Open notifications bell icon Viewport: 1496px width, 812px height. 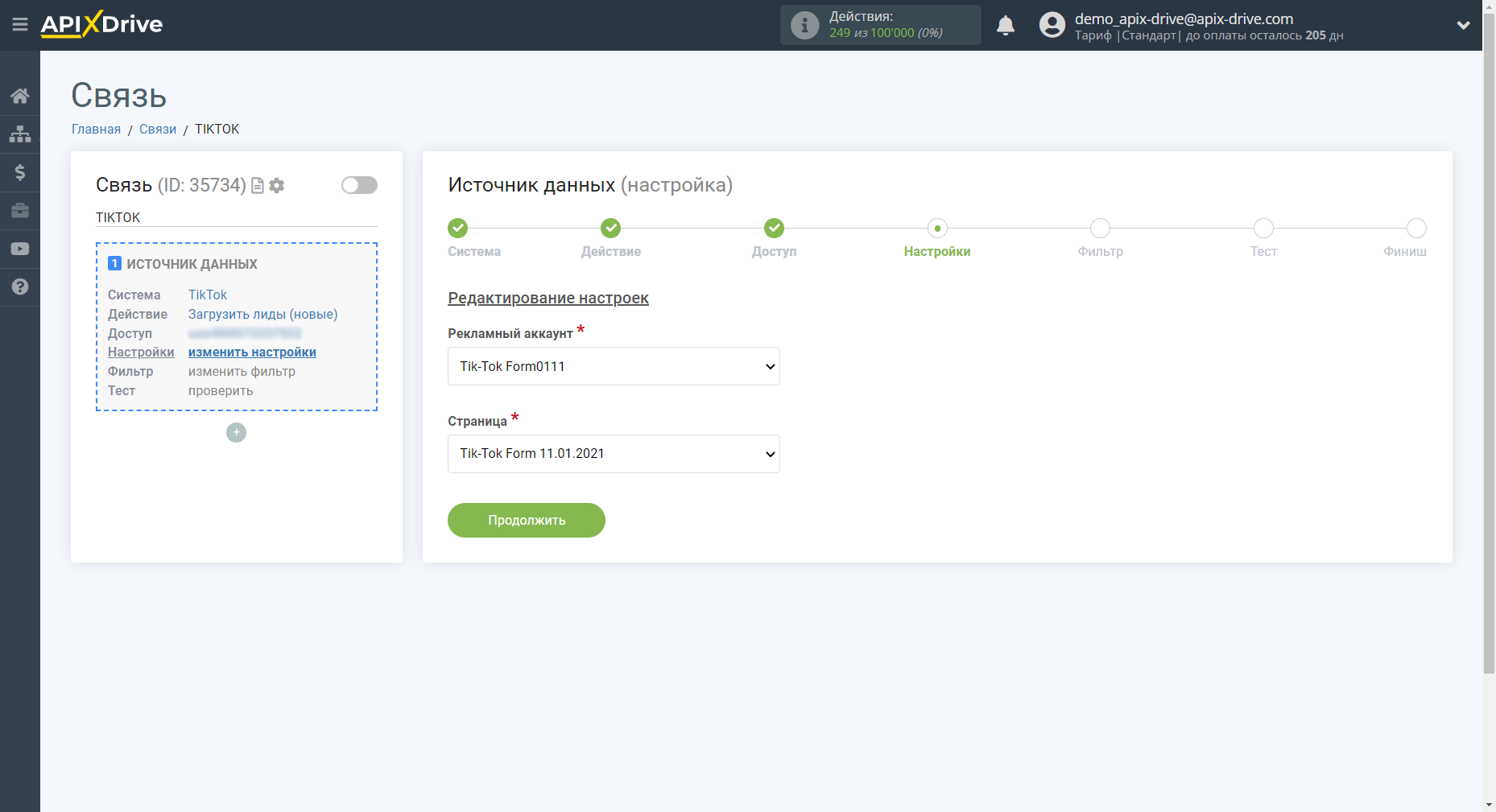pos(1006,26)
